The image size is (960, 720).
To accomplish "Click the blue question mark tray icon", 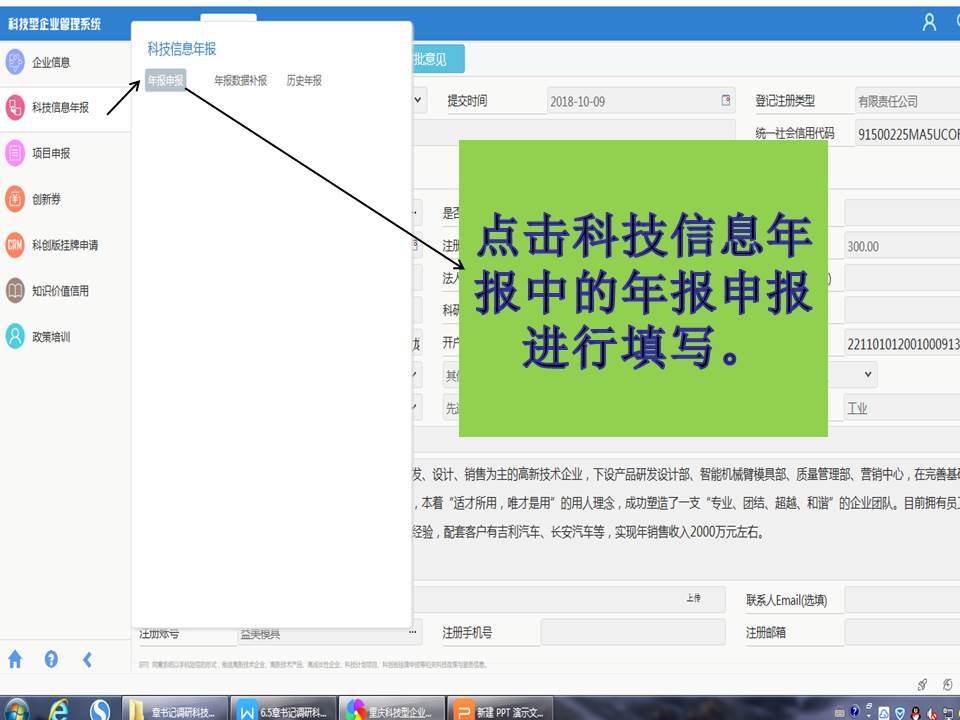I will 855,711.
